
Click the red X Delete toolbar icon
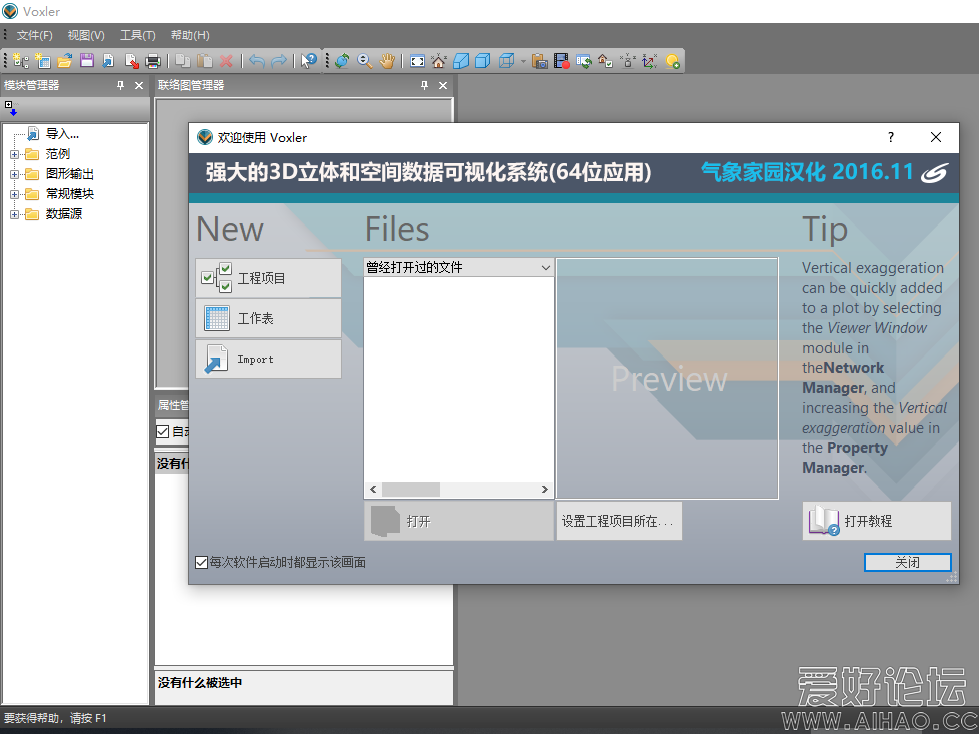tap(226, 61)
